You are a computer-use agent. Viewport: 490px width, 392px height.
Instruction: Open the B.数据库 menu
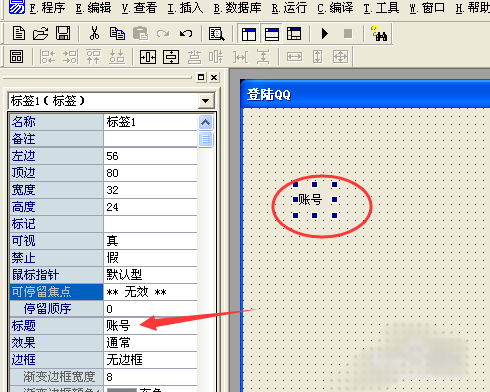coord(237,8)
